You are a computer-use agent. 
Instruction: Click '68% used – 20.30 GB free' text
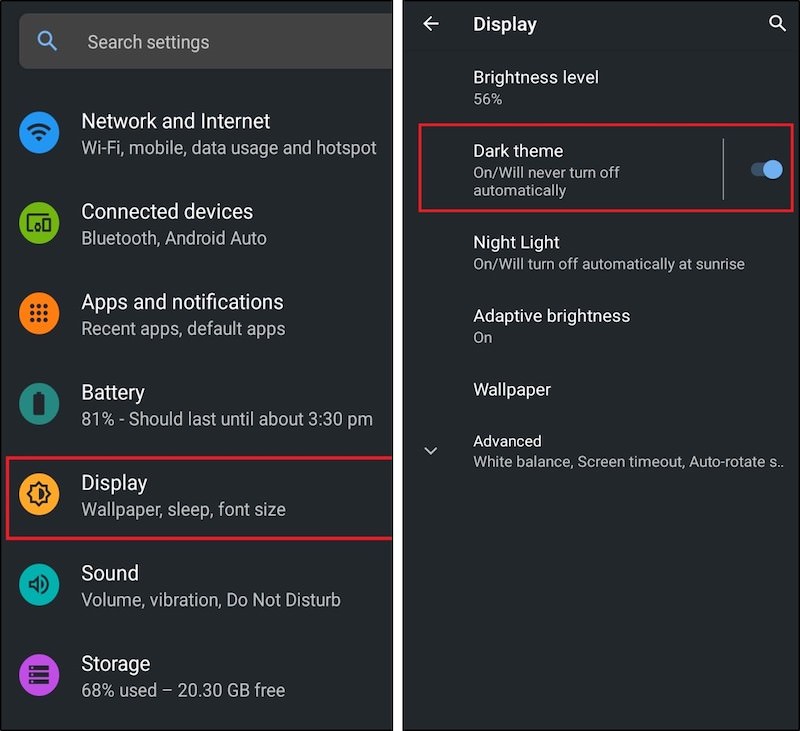pos(183,690)
